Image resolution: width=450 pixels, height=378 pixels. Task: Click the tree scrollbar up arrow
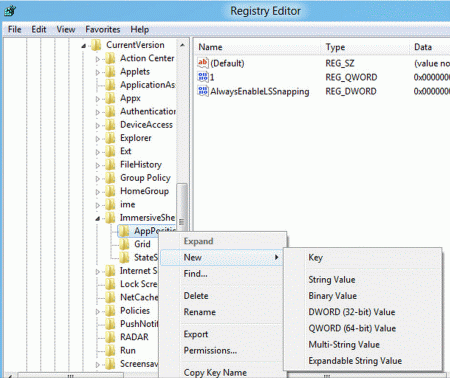click(182, 45)
